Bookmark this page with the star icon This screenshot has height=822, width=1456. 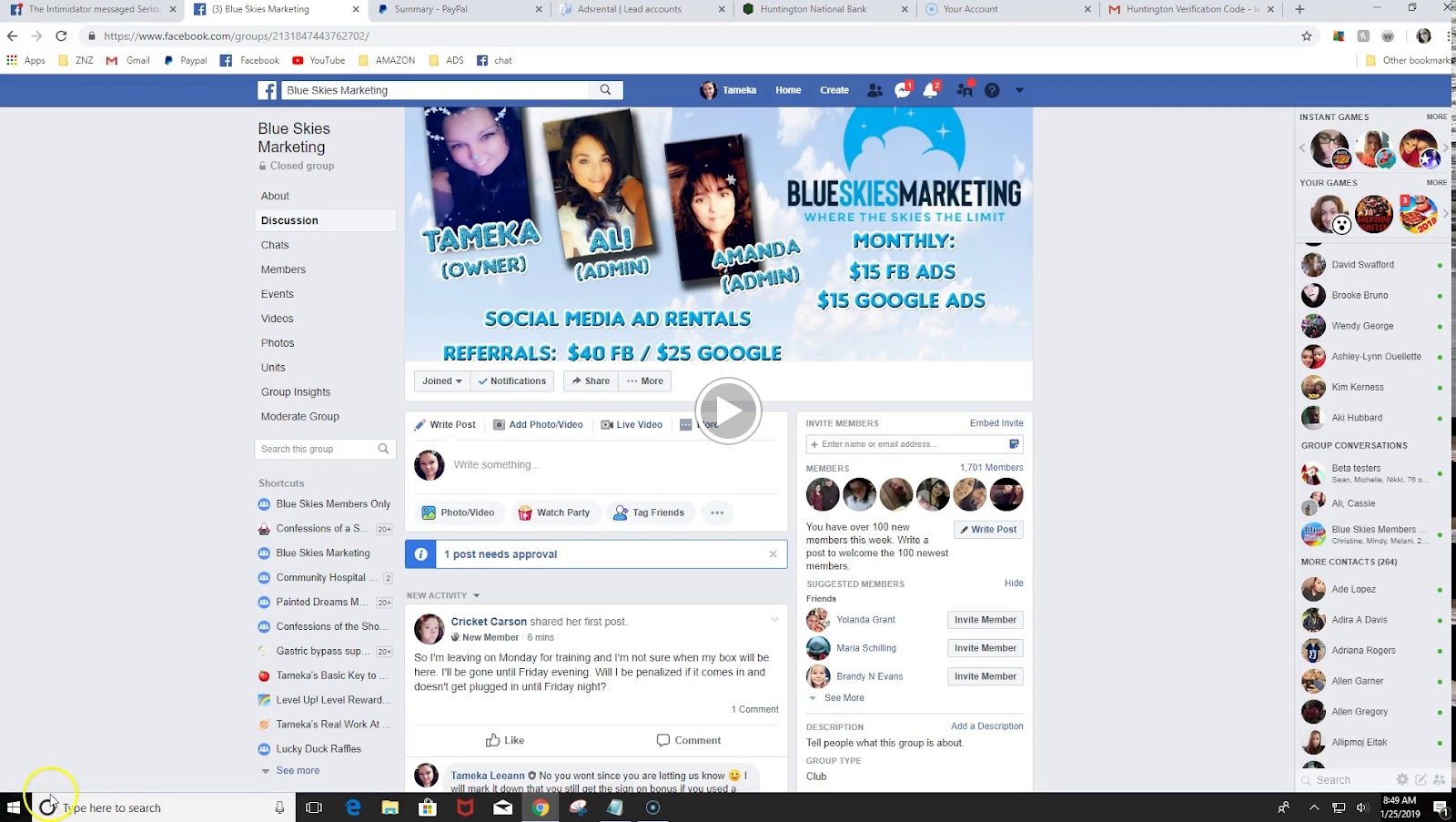[1307, 36]
